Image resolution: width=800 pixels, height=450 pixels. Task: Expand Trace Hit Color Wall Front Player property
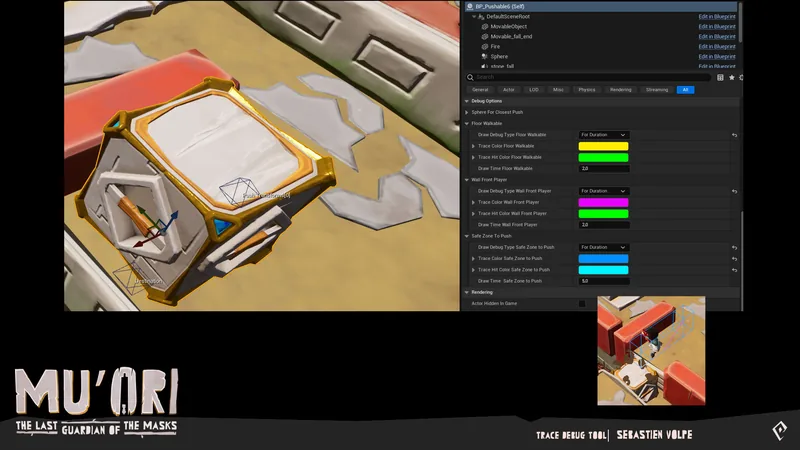(x=473, y=213)
